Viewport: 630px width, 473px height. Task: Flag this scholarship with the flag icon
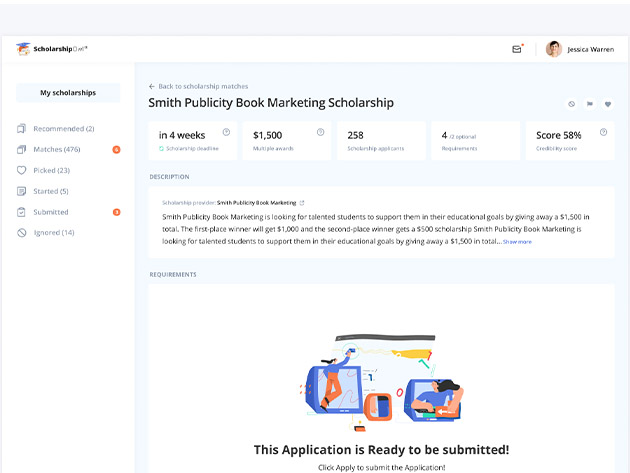(590, 104)
